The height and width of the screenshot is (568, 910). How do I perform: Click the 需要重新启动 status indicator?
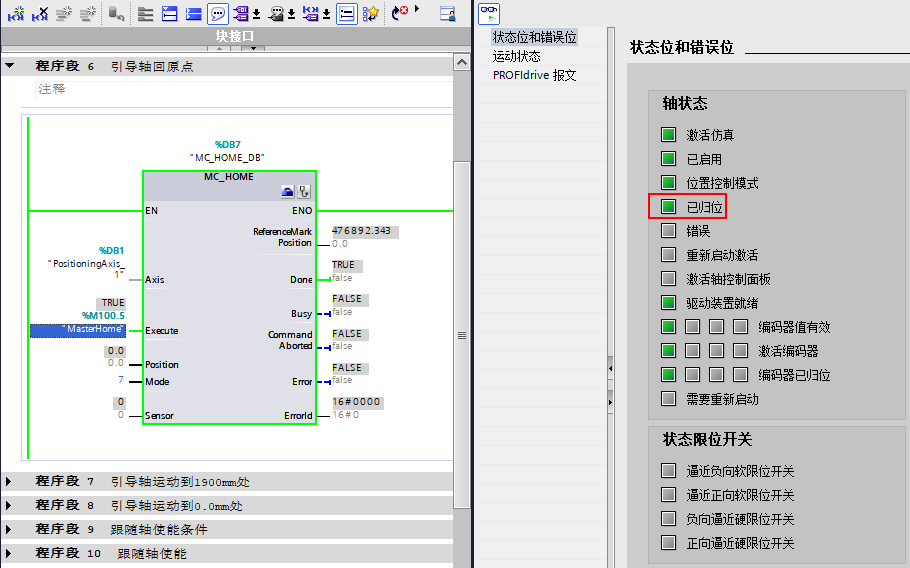(x=669, y=399)
